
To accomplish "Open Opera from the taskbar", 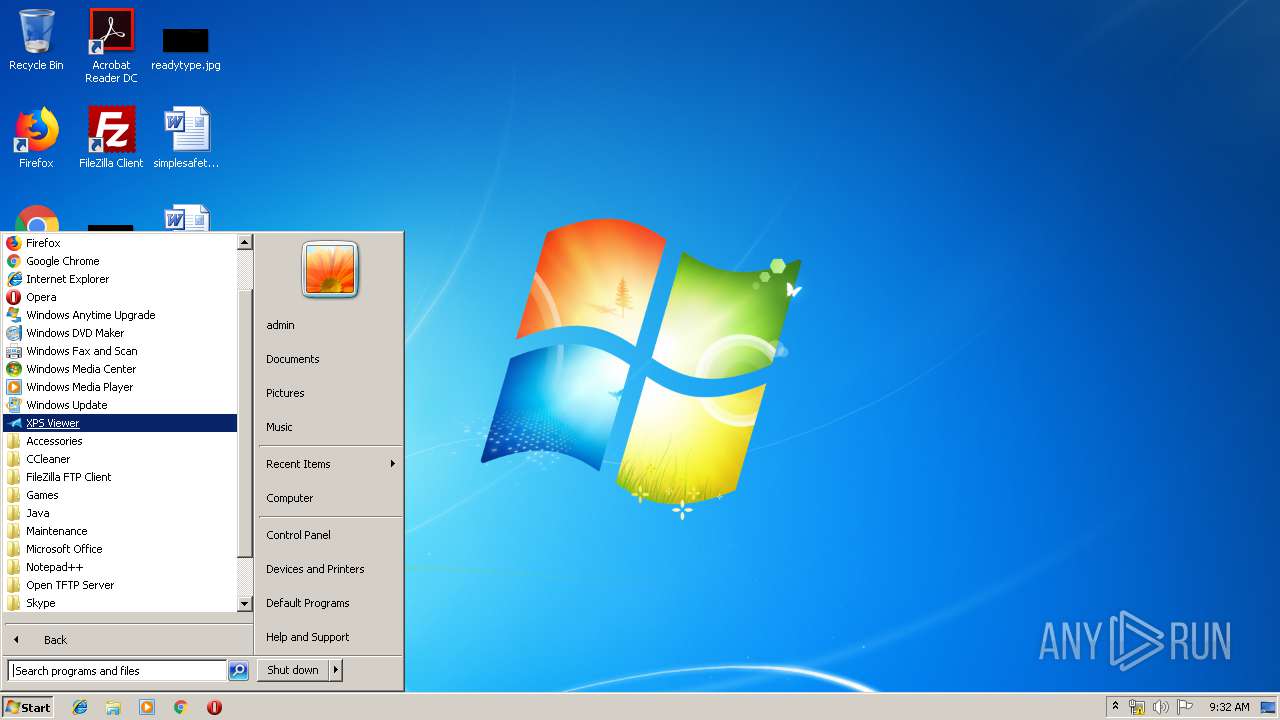I will coord(214,707).
